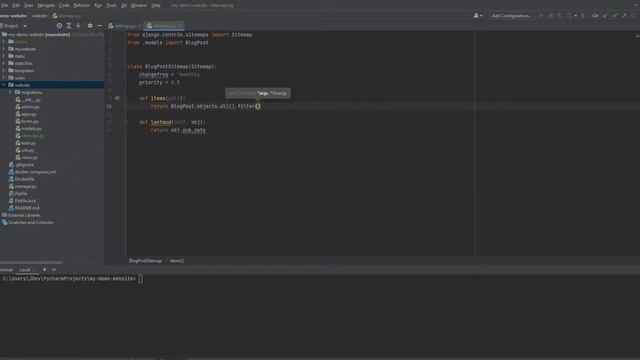
Task: Click External Libraries node
Action: point(21,215)
